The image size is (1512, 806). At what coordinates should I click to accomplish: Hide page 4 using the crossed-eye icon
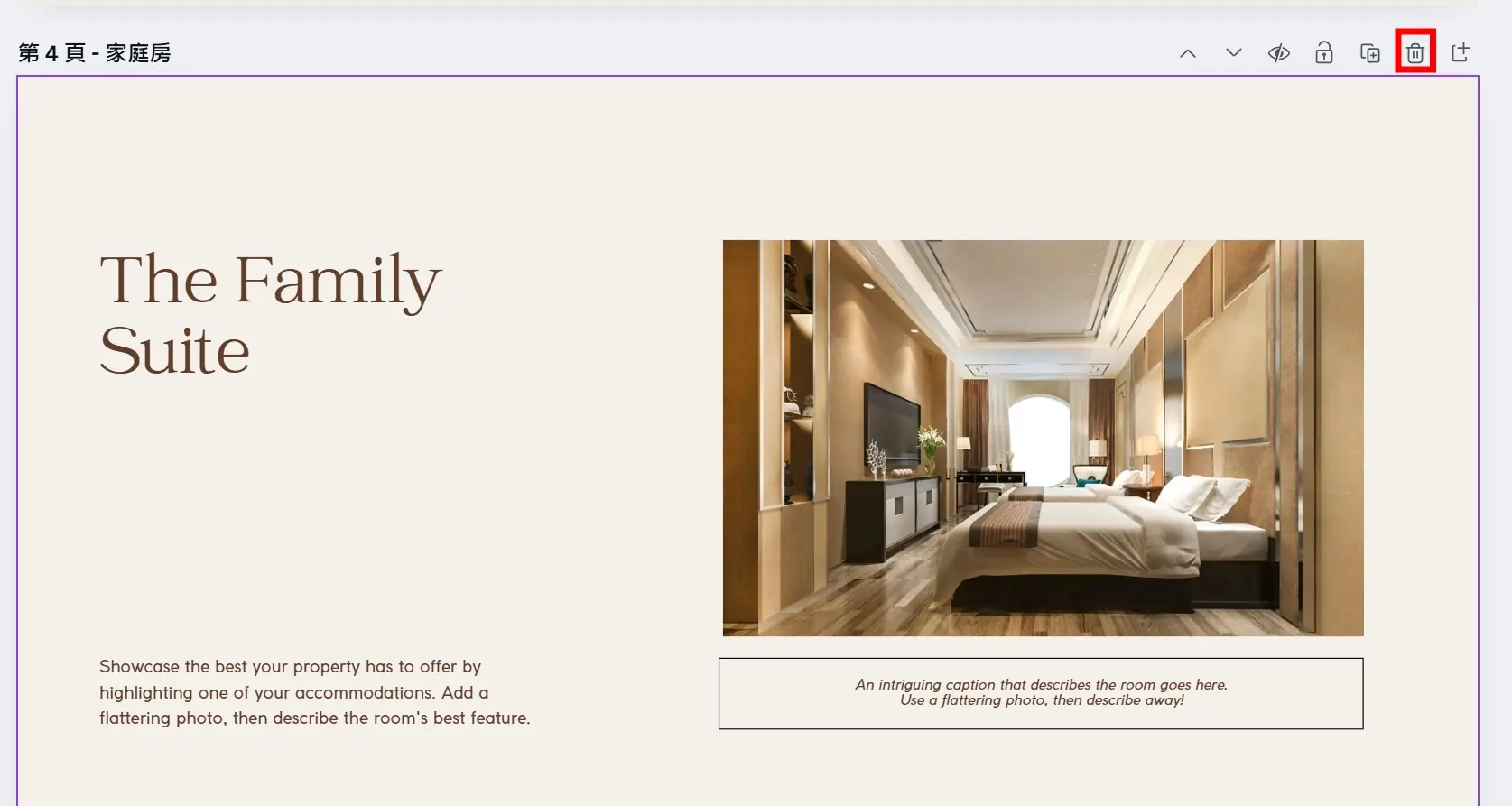tap(1278, 53)
